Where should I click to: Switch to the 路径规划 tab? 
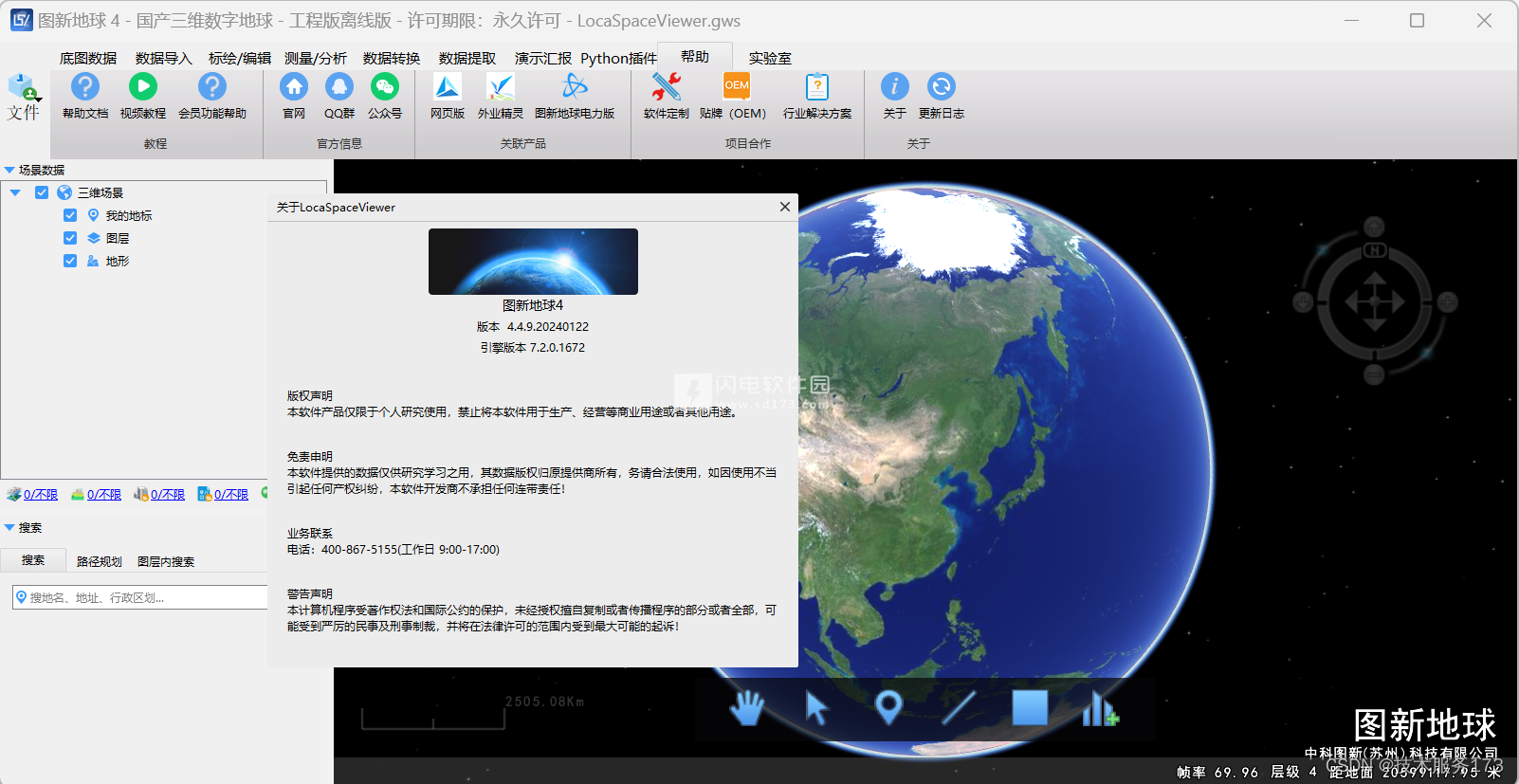pos(100,561)
